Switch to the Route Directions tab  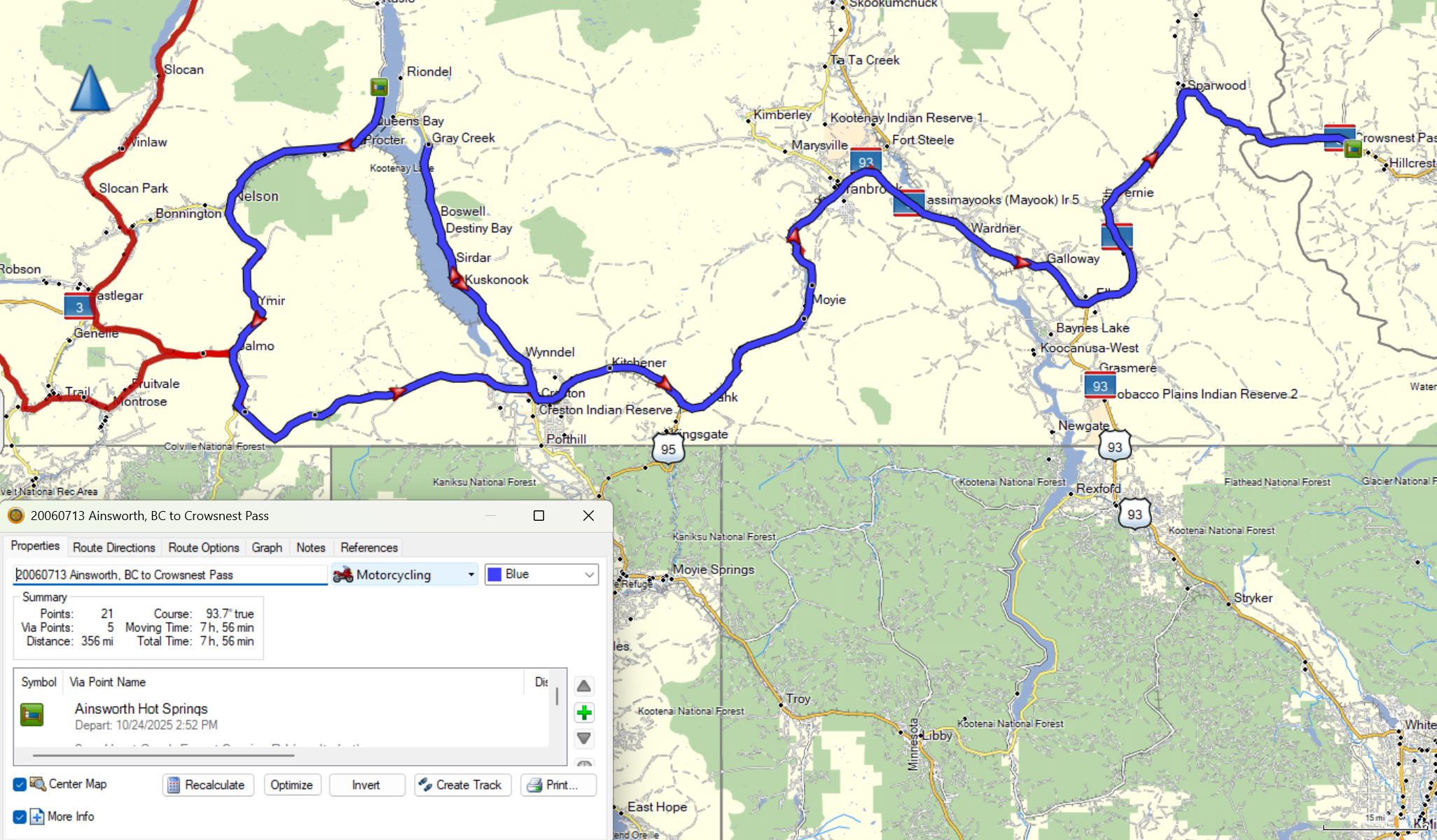[x=113, y=547]
